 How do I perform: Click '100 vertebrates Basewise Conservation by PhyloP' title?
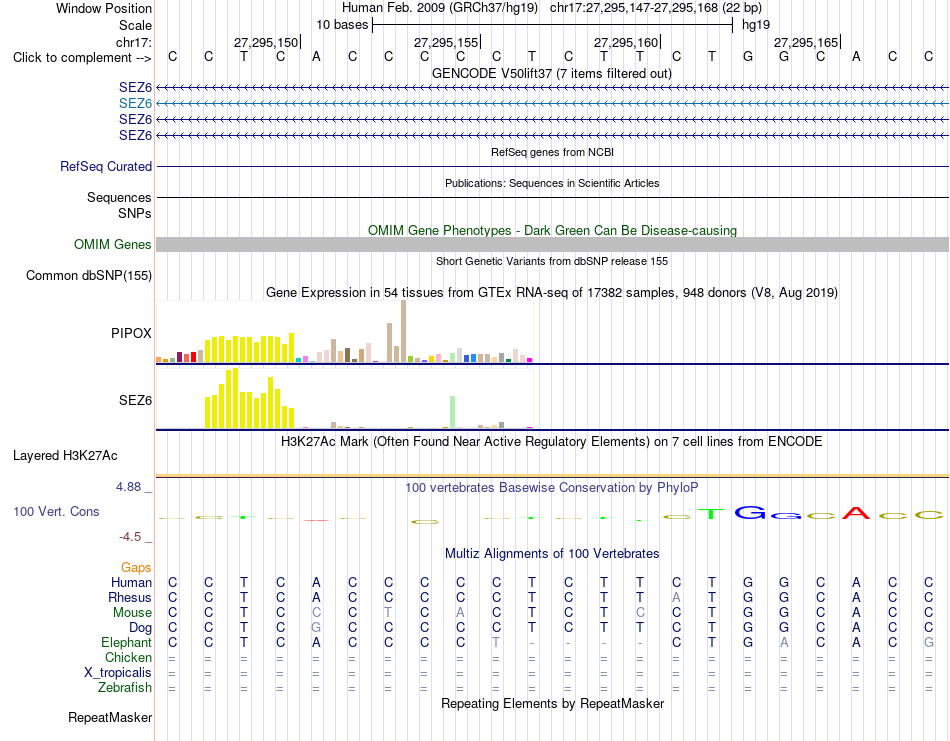(552, 487)
